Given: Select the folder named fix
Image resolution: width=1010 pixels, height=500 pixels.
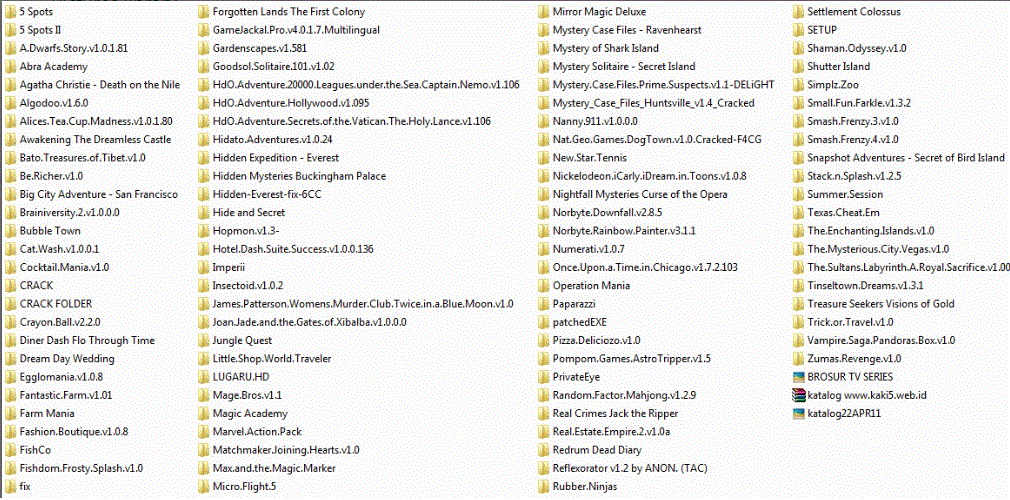Looking at the screenshot, I should click(25, 486).
